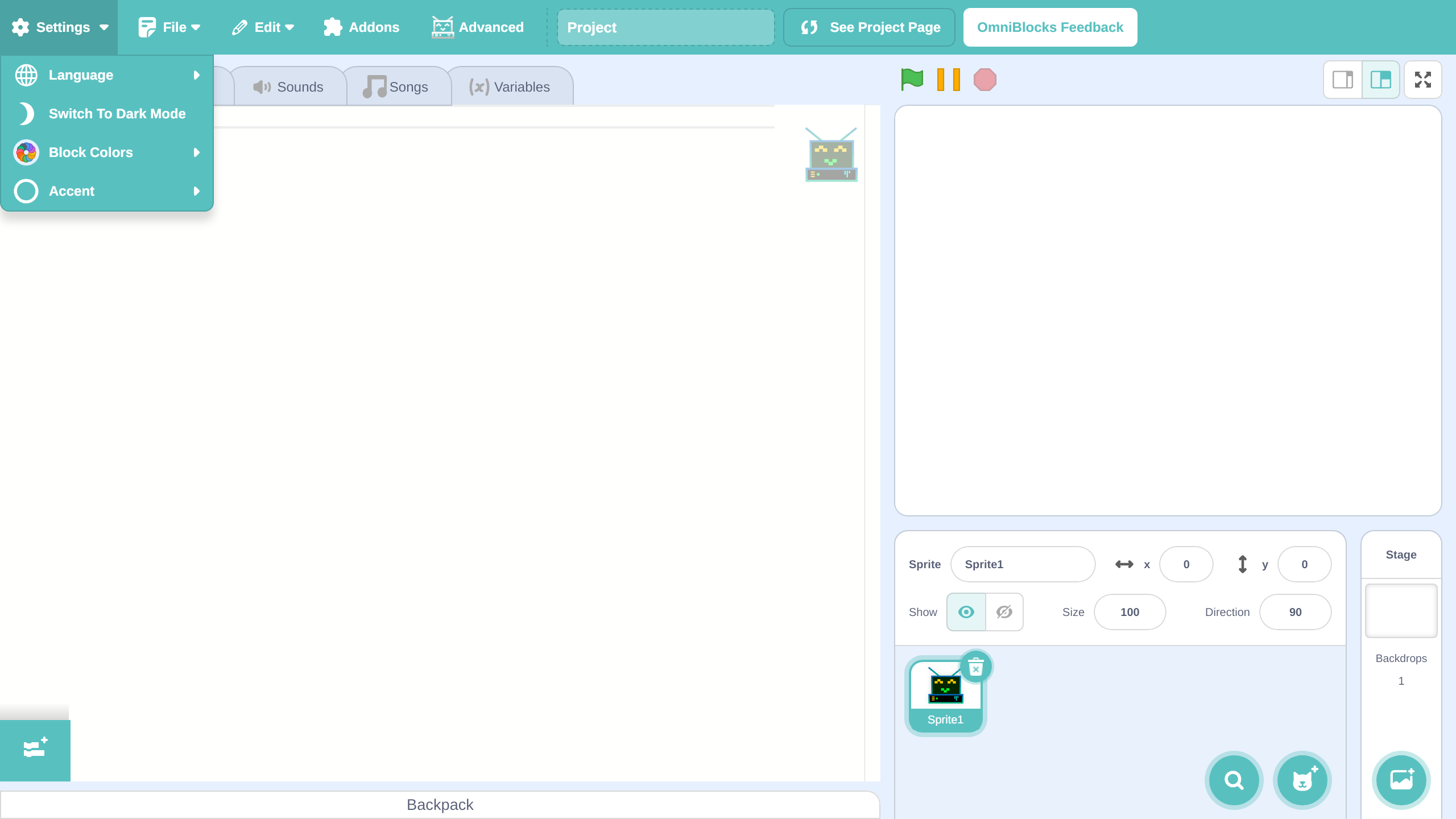The height and width of the screenshot is (819, 1456).
Task: Click See Project Page button
Action: coord(869,27)
